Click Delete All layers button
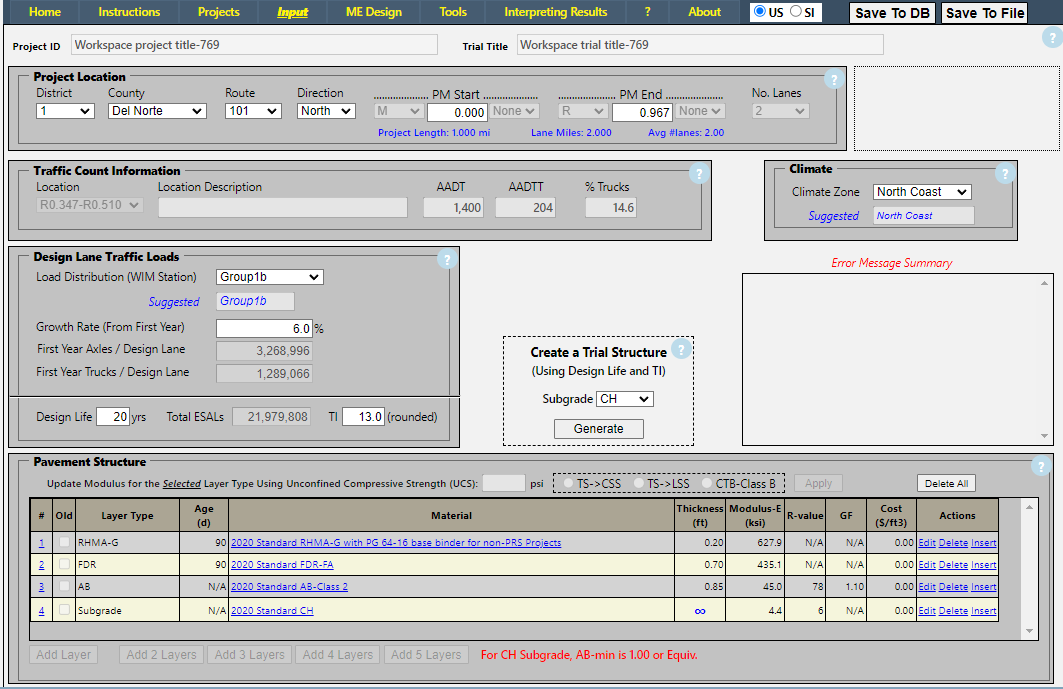 (946, 484)
